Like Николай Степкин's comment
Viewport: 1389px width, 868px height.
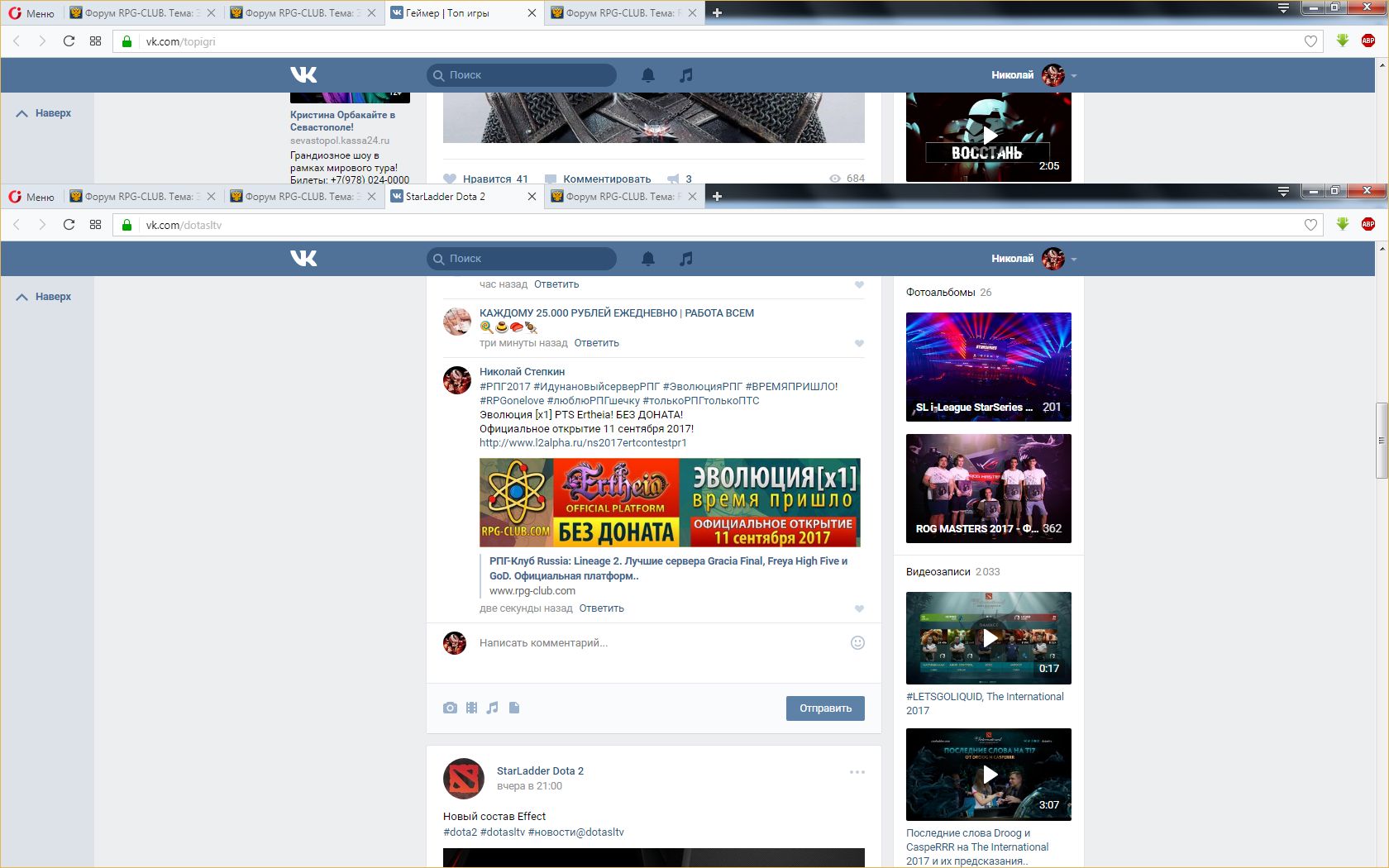pyautogui.click(x=859, y=608)
